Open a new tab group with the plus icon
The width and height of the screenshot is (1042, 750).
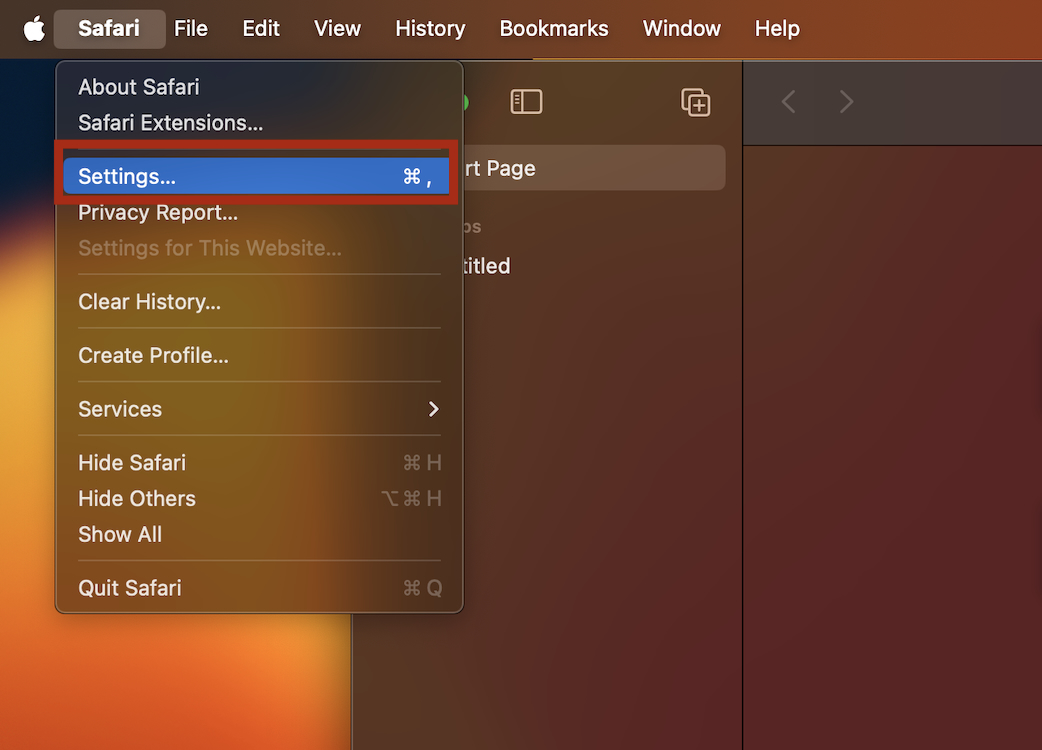pyautogui.click(x=696, y=101)
